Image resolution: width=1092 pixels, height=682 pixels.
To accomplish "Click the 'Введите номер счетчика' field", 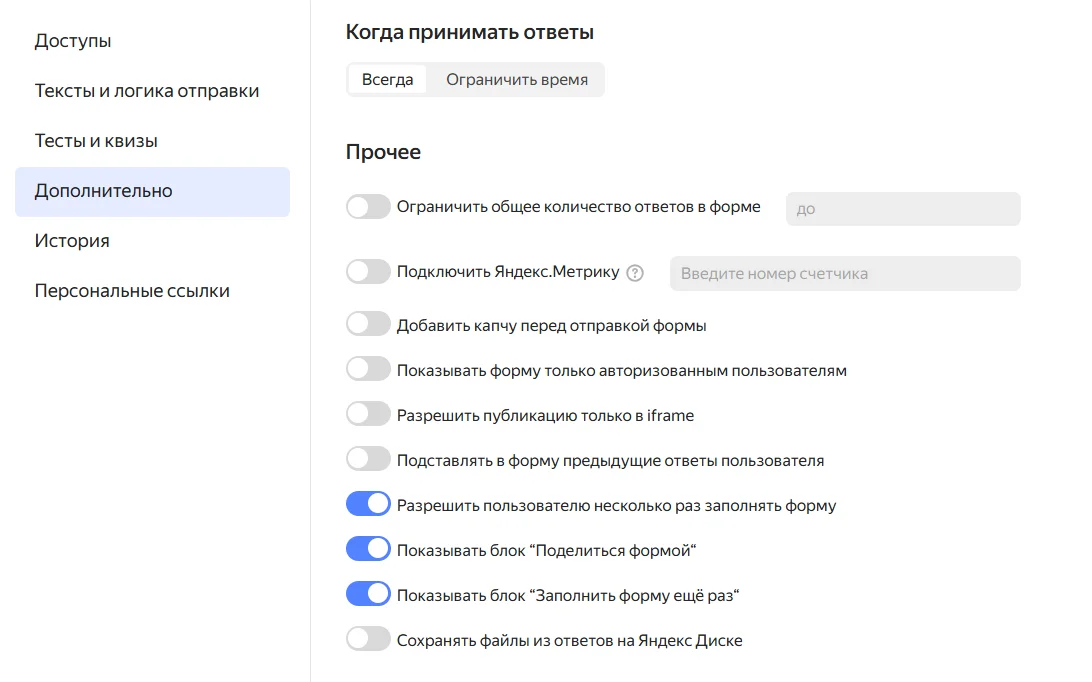I will click(844, 273).
